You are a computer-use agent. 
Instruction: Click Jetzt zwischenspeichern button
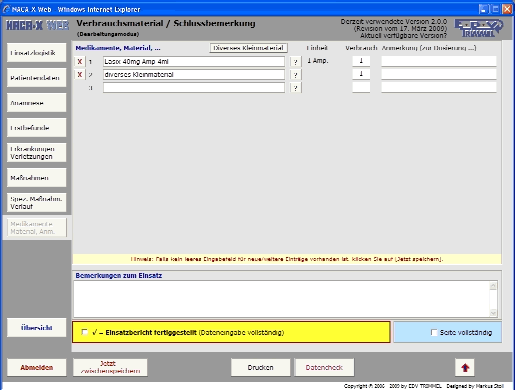click(110, 367)
